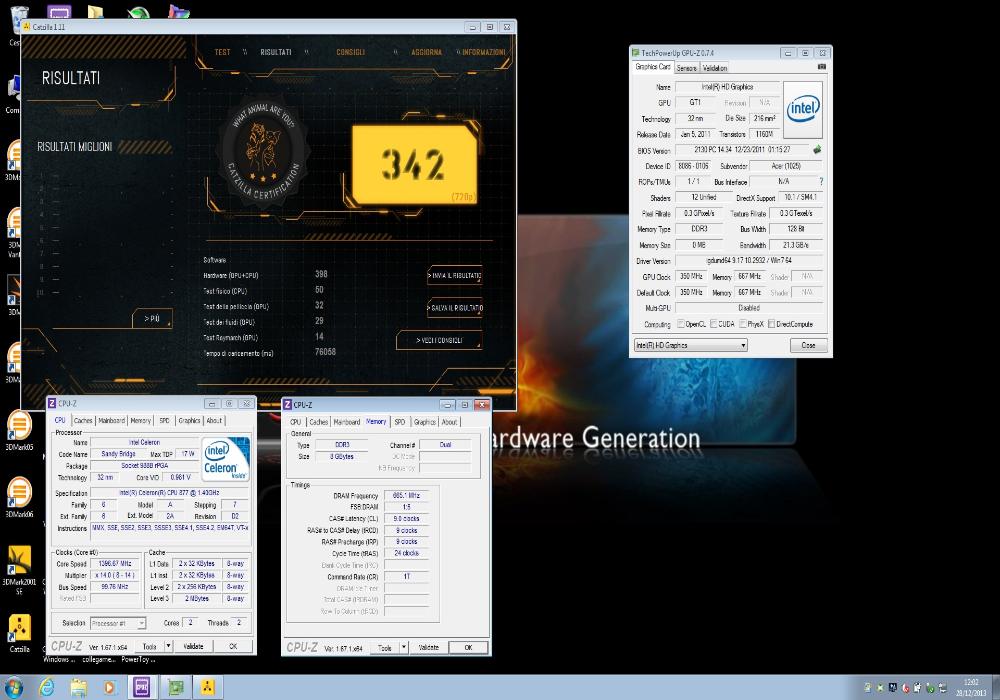
Task: Enable the DirectCompute checkbox in GPU-Z
Action: (x=772, y=324)
